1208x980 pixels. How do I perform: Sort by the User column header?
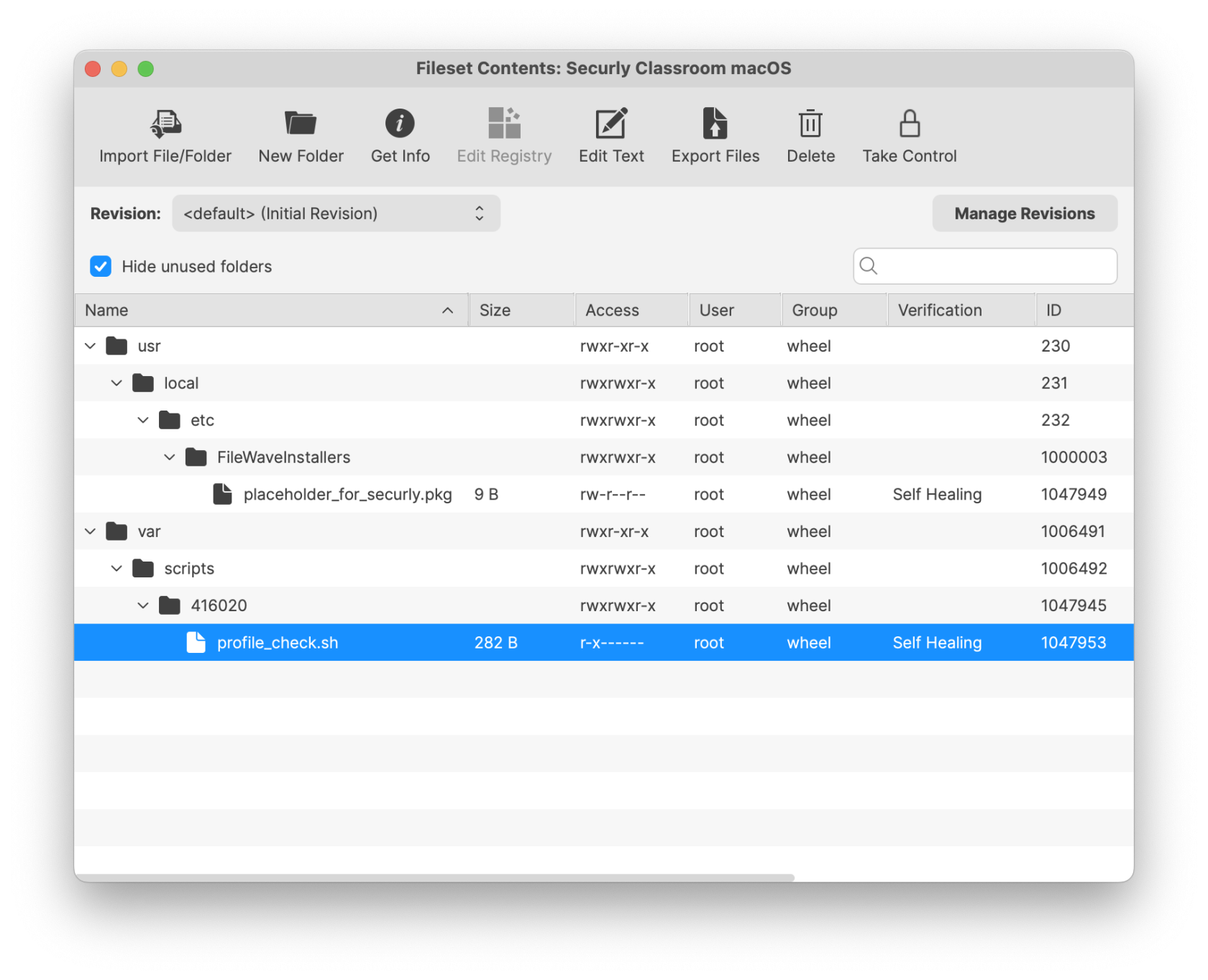(735, 311)
